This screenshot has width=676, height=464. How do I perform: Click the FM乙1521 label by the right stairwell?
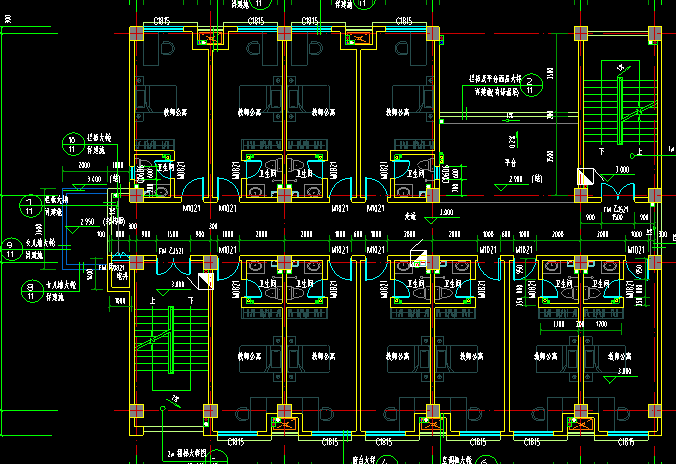coord(616,209)
